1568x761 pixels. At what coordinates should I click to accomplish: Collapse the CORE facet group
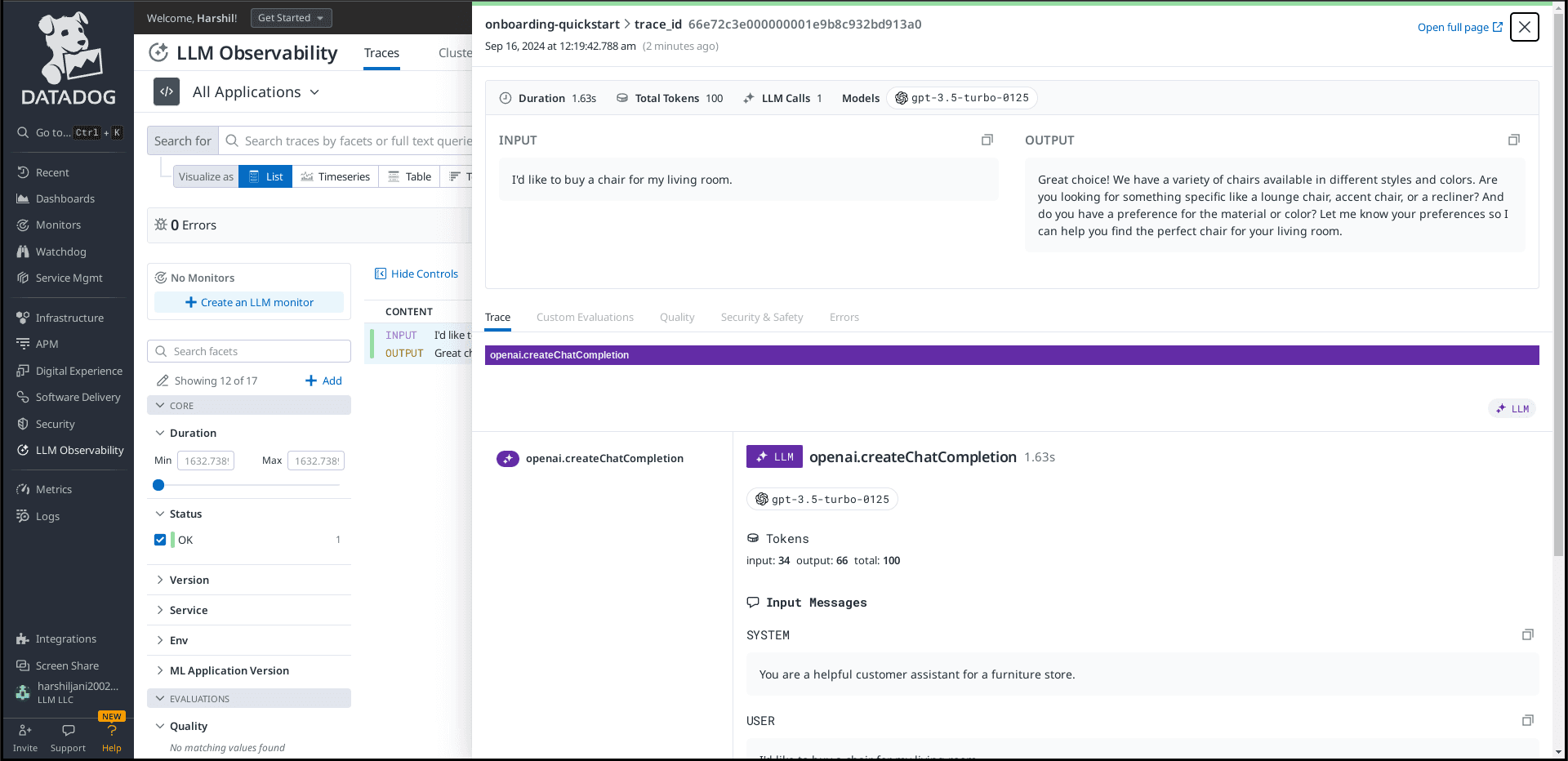(249, 405)
